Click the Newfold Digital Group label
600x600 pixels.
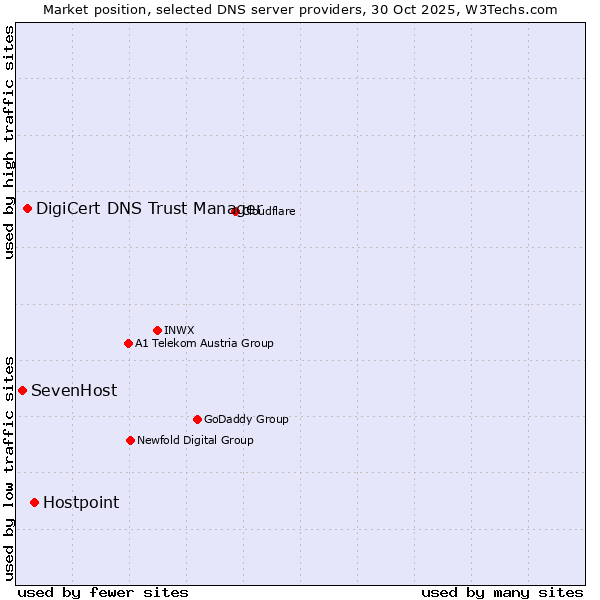[195, 440]
